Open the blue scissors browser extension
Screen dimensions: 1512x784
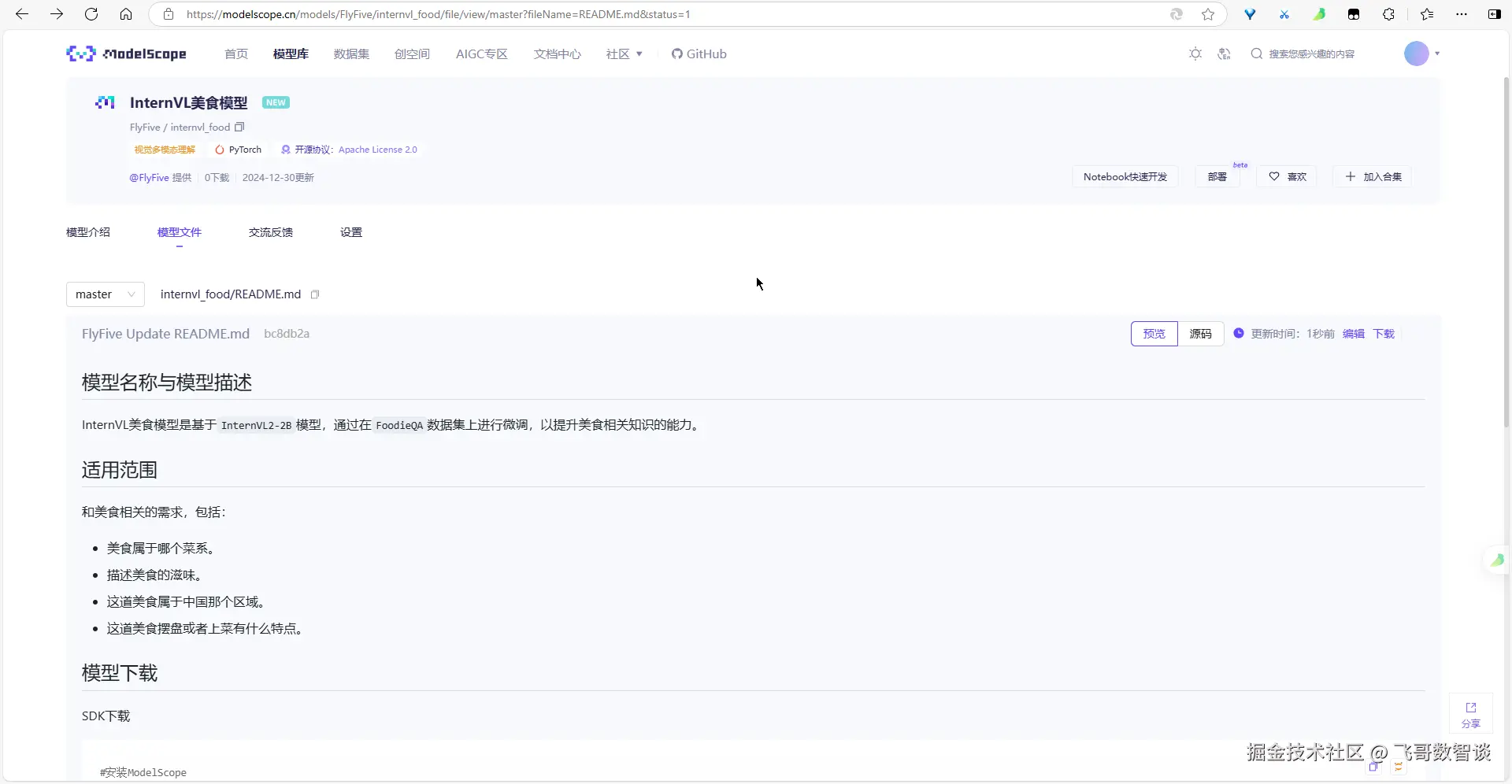pos(1284,14)
